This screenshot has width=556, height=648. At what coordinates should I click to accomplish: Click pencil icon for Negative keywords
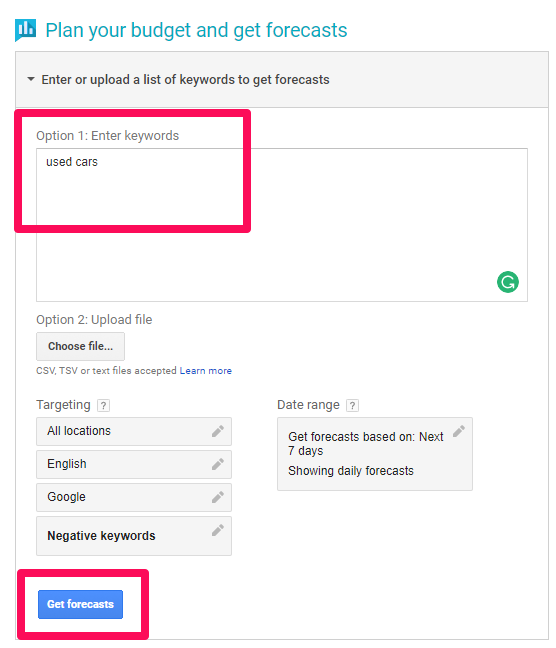(218, 530)
